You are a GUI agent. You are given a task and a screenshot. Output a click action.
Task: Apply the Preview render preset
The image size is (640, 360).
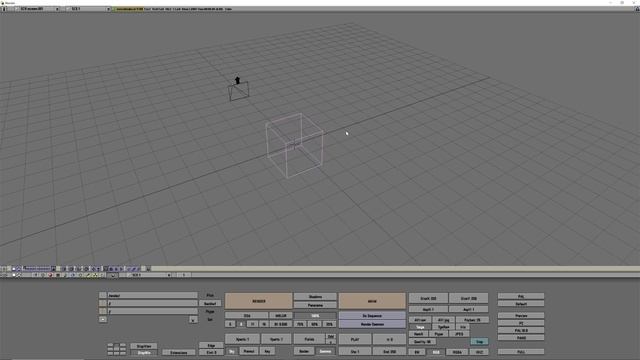pos(521,316)
